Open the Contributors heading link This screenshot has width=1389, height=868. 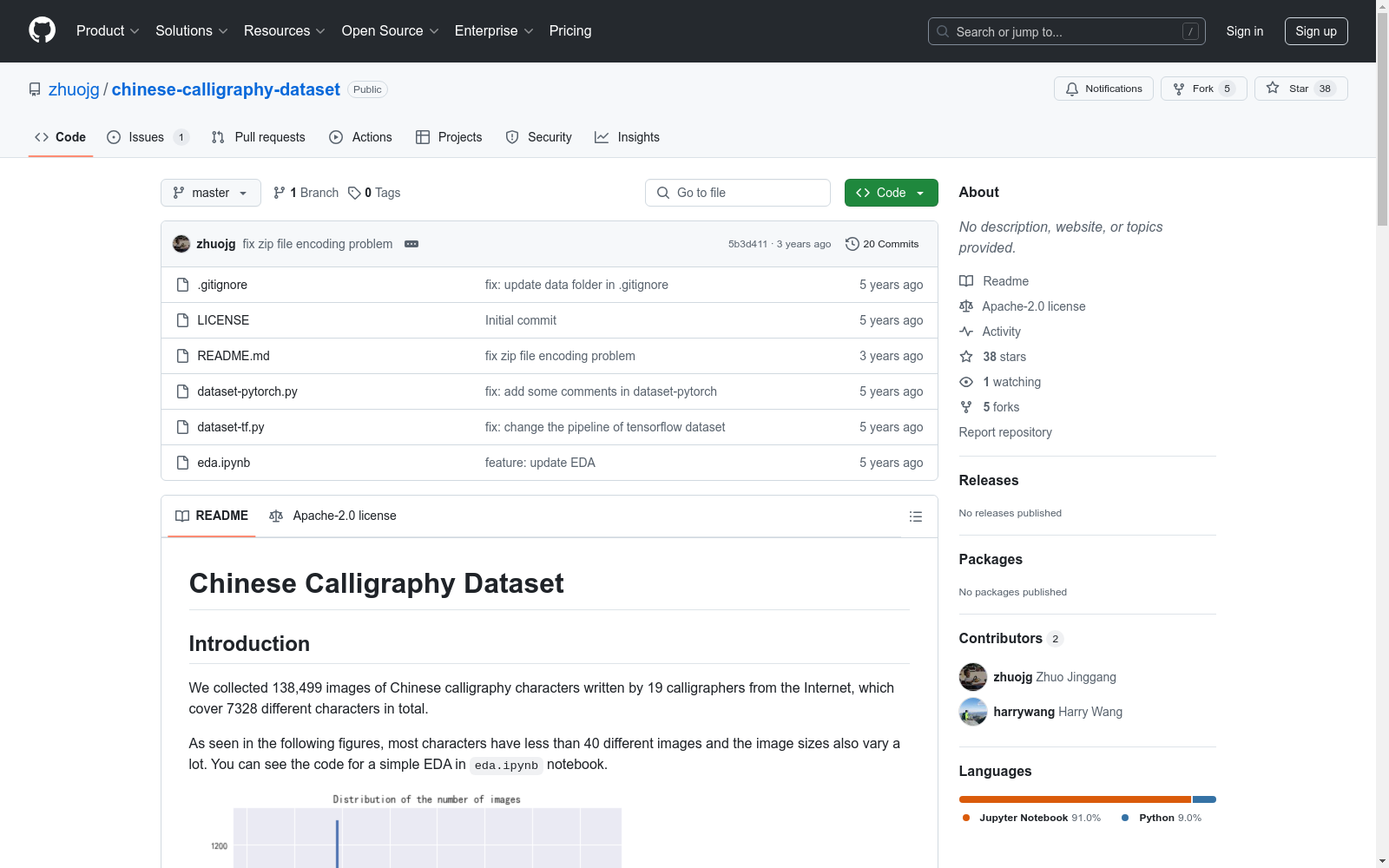pos(1011,638)
